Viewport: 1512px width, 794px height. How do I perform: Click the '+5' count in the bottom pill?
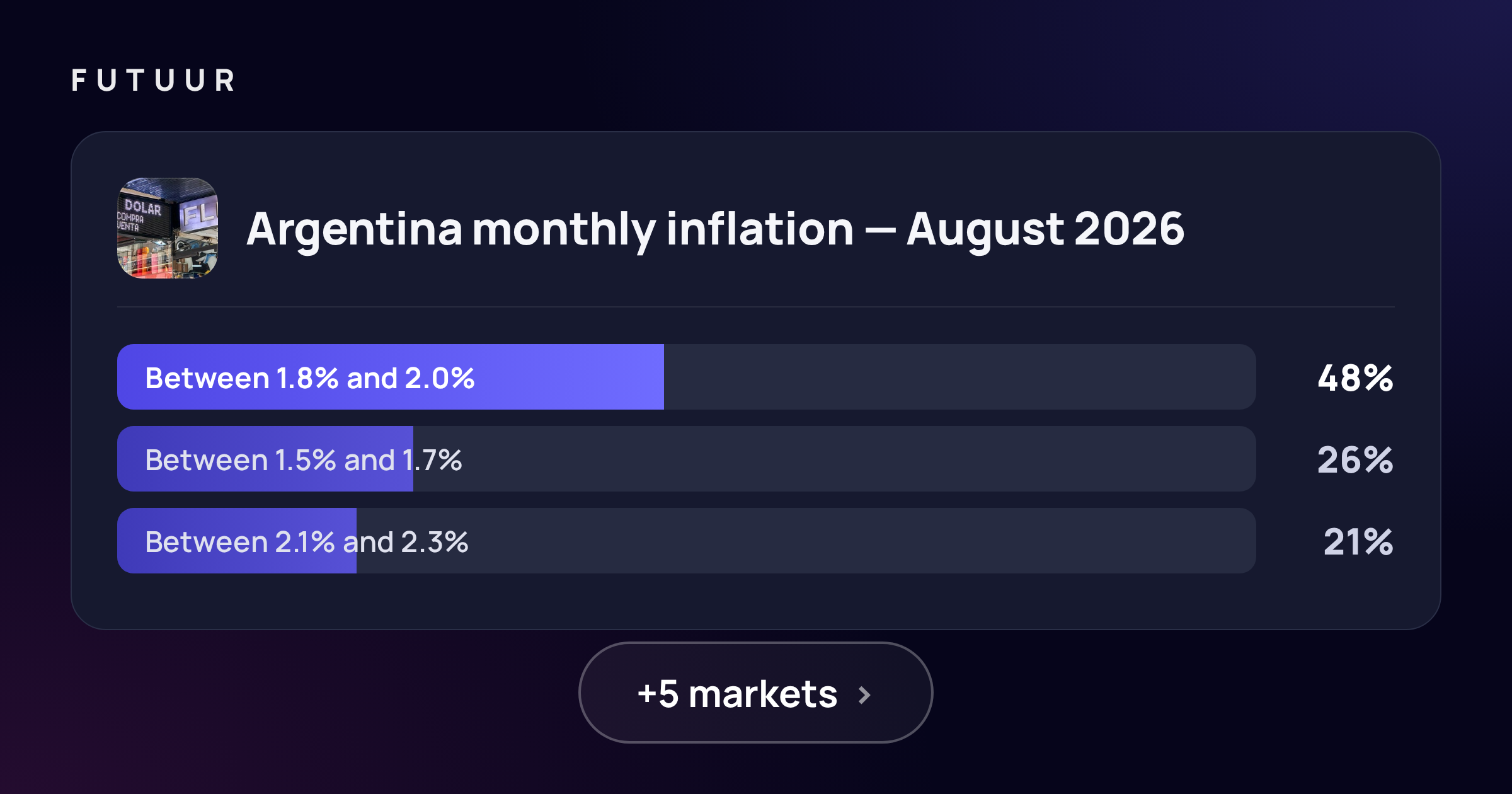pos(658,694)
